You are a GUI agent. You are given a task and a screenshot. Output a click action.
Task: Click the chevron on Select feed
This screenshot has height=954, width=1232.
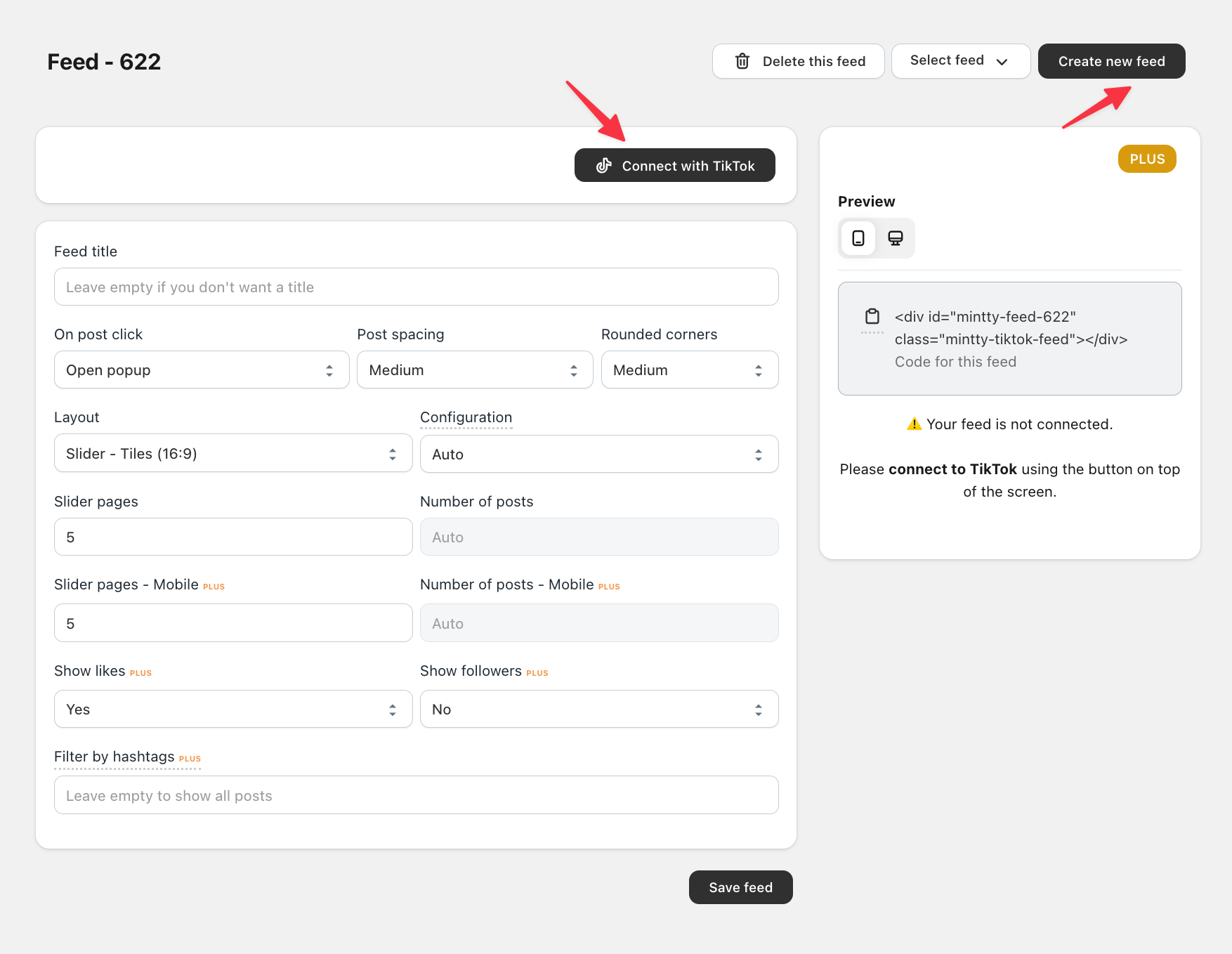click(1002, 61)
